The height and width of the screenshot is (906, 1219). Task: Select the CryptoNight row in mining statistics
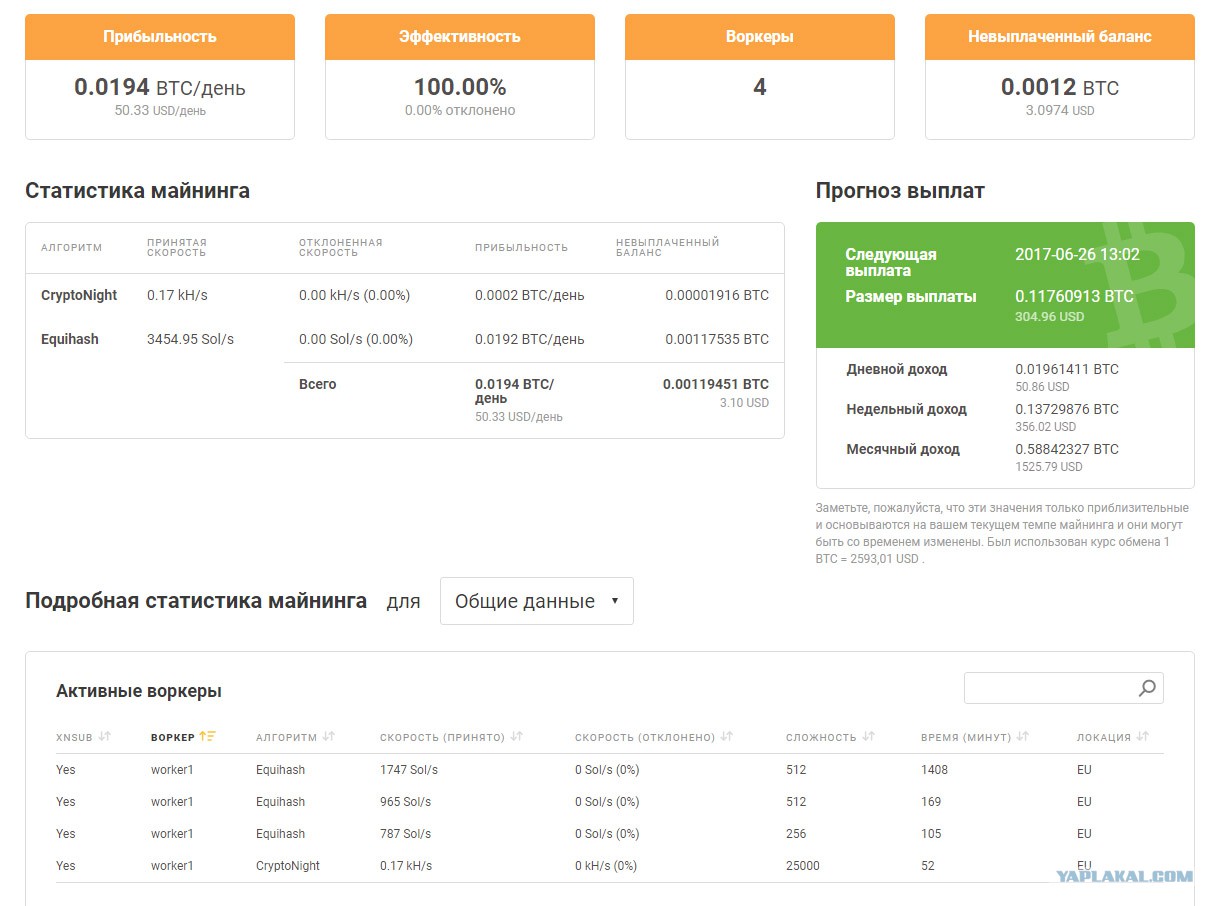click(x=405, y=295)
